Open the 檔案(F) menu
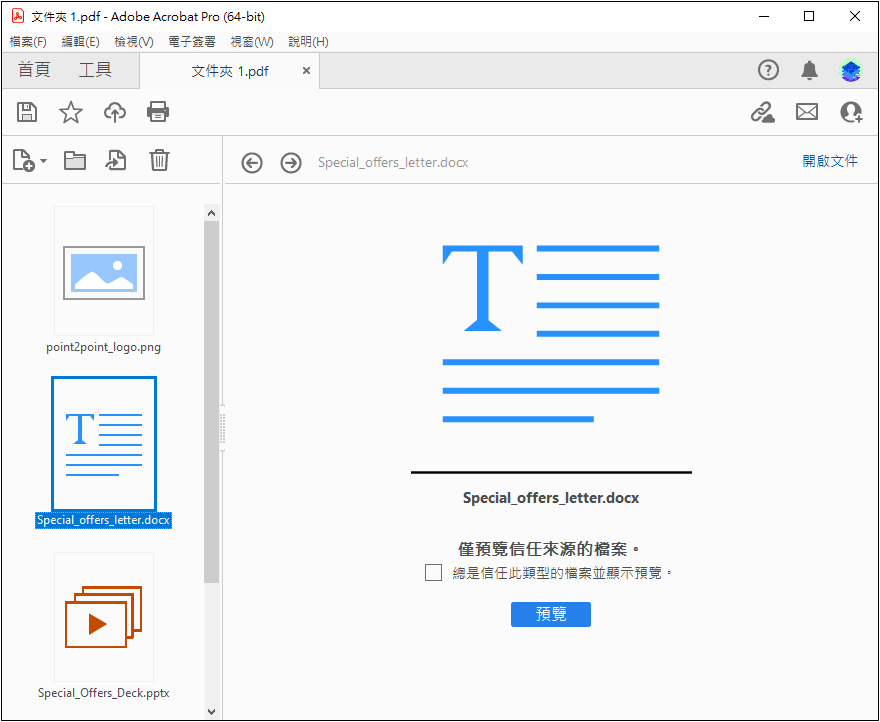Screen dimensions: 880x722 (x=28, y=42)
